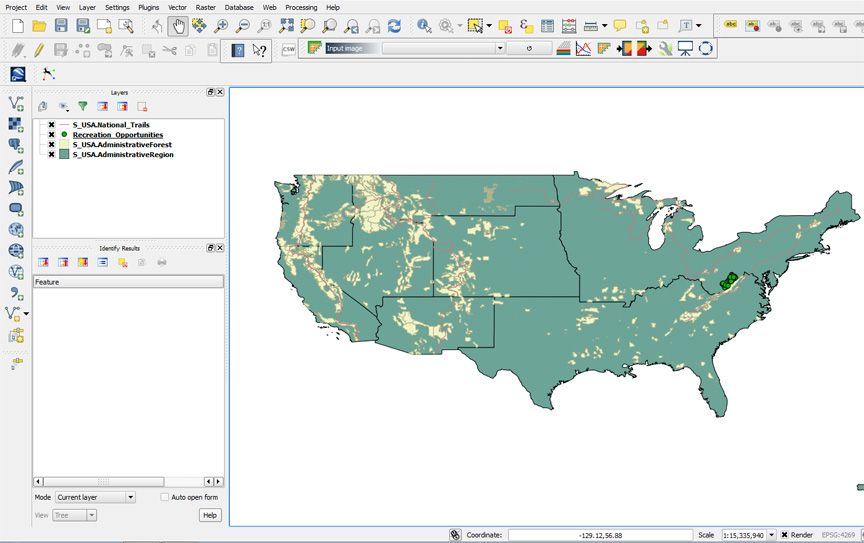Click the S_USA.AdministrativeRegion teal color swatch

click(x=64, y=154)
